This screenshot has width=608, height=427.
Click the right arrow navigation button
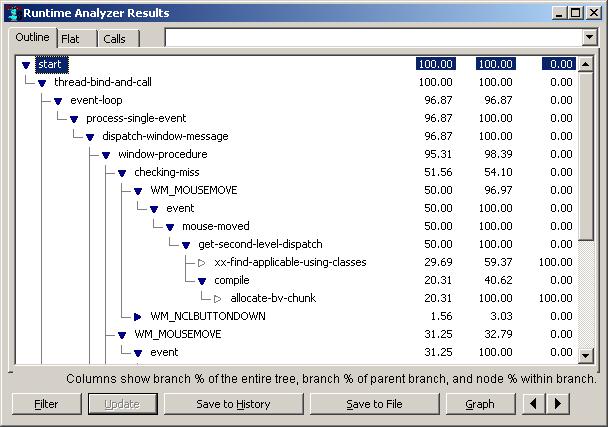point(558,404)
